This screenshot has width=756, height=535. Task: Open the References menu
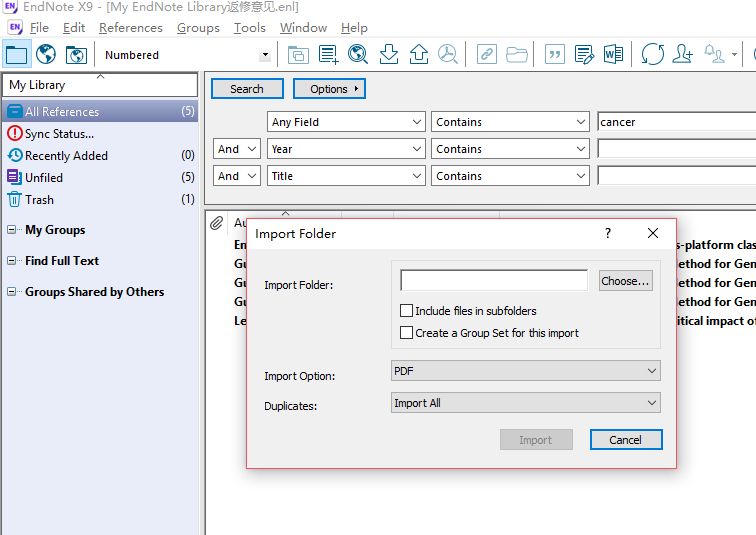(x=130, y=28)
